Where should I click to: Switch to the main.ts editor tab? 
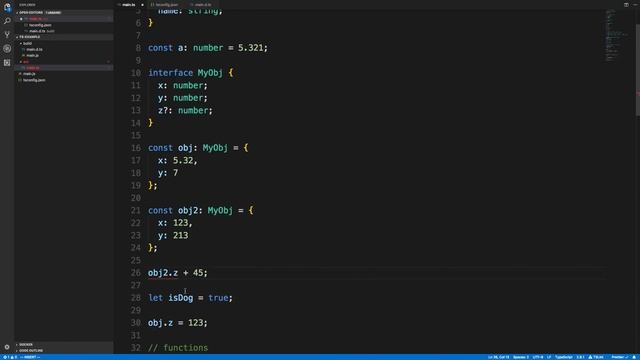pos(129,4)
